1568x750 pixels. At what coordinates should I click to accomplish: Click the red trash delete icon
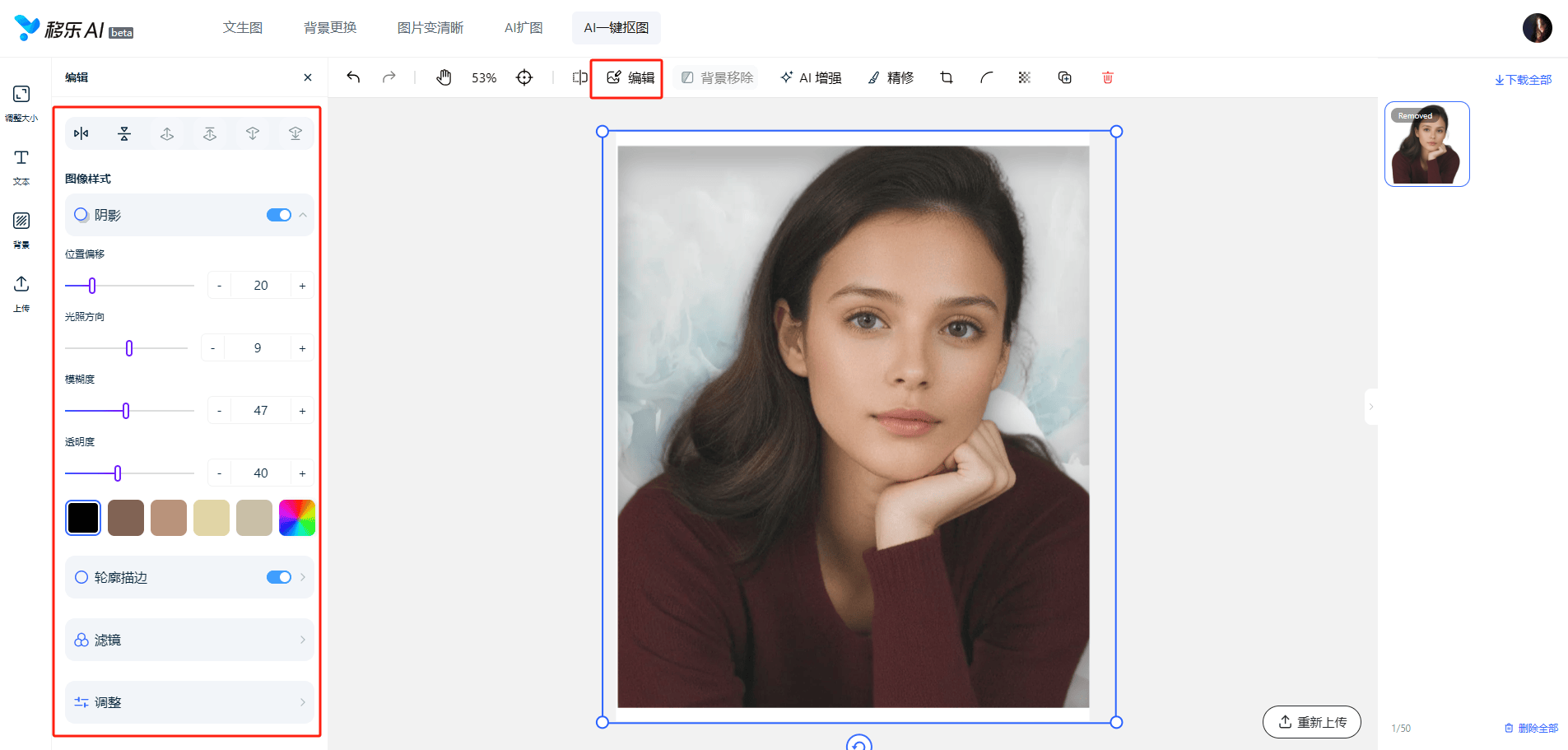click(x=1108, y=77)
